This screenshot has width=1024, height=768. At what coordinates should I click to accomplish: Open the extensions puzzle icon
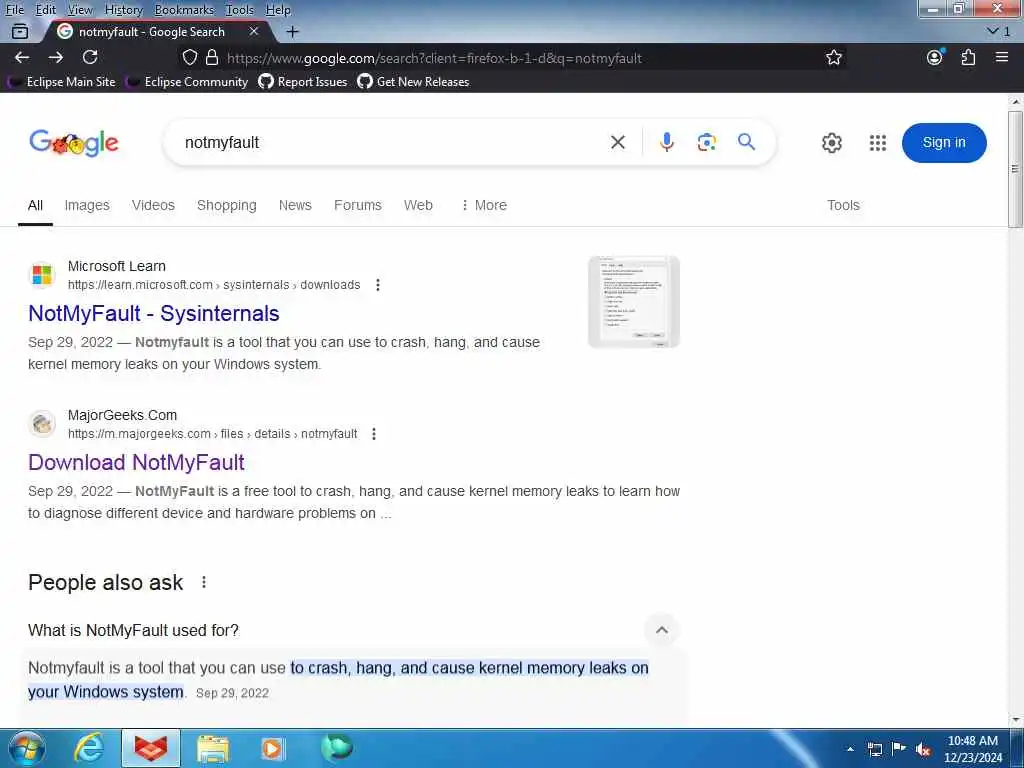[968, 57]
